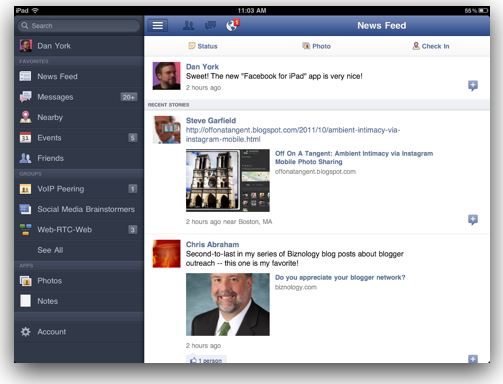Click the 20+ Messages badge
Image resolution: width=503 pixels, height=384 pixels.
click(129, 97)
